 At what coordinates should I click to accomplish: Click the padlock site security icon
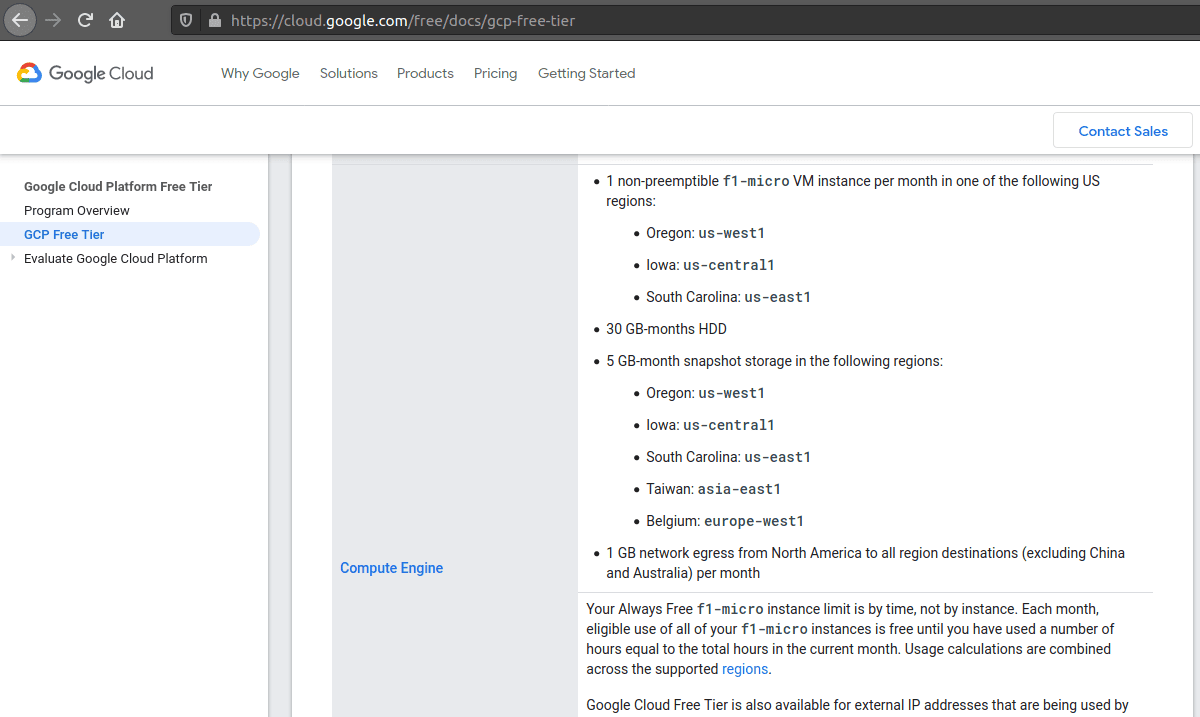pos(214,20)
